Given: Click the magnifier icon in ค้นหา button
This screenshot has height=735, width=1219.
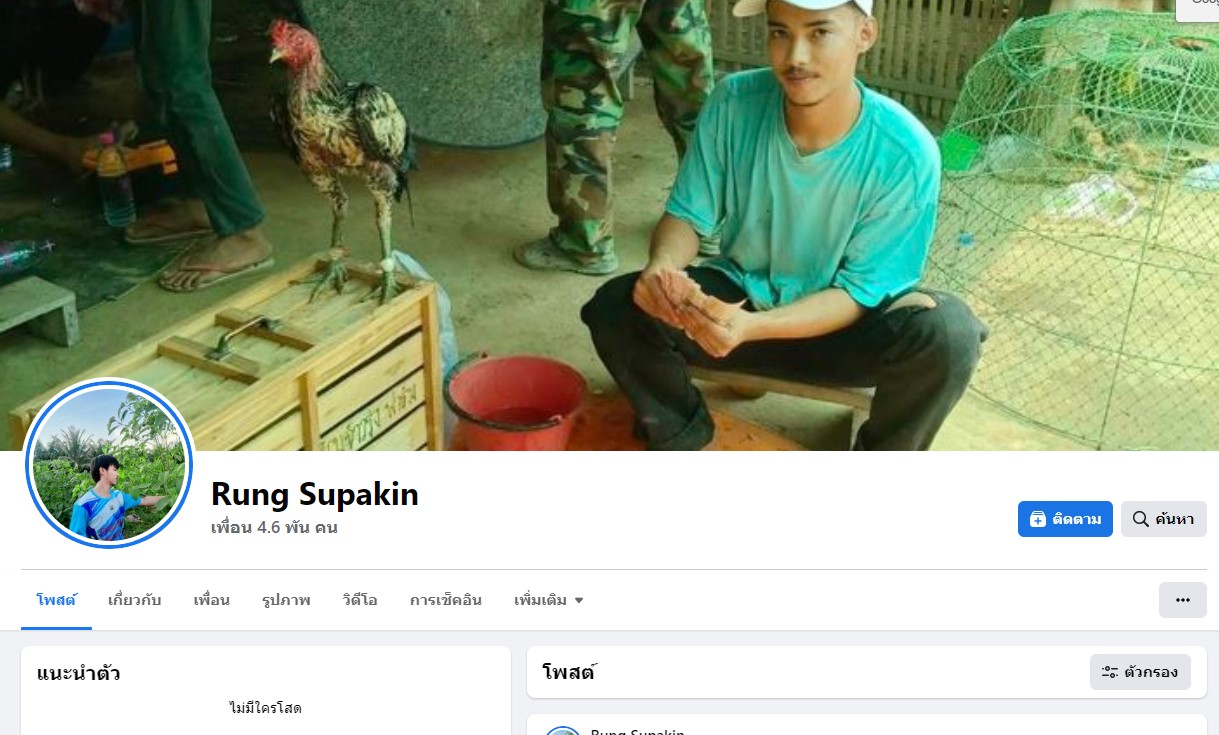Looking at the screenshot, I should pyautogui.click(x=1140, y=519).
